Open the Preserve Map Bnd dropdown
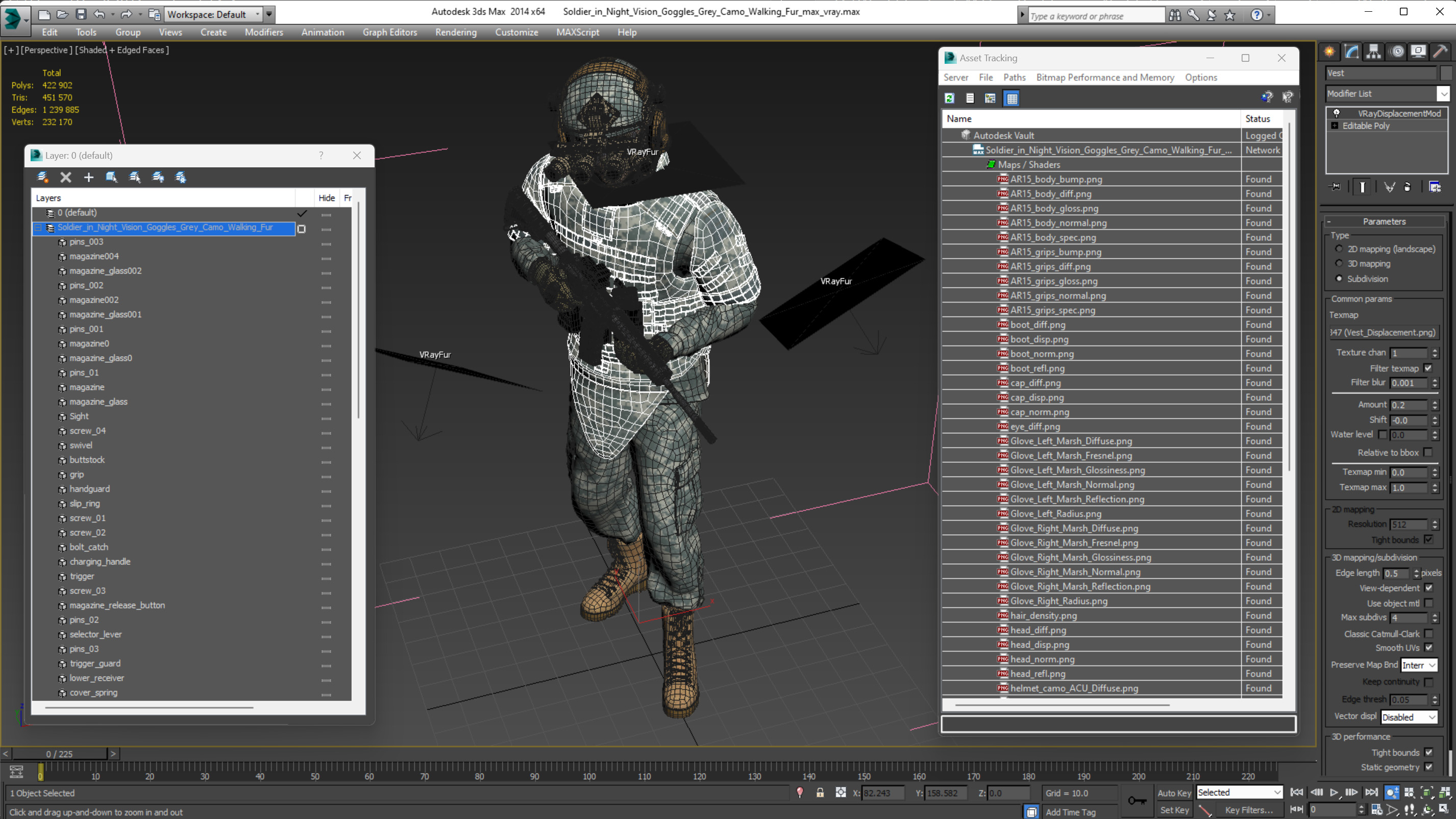 [x=1419, y=665]
